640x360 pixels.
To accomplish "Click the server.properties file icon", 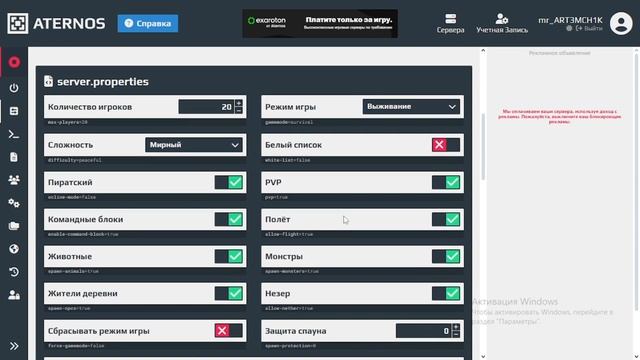I will (48, 81).
